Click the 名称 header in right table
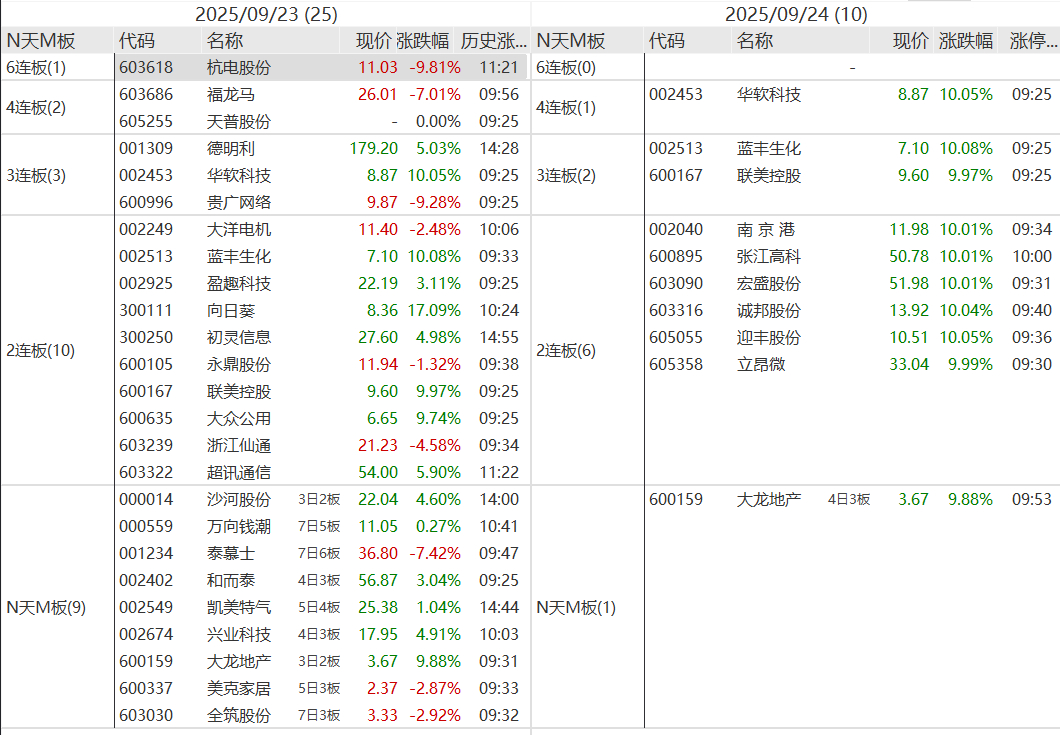The image size is (1060, 735). pyautogui.click(x=754, y=41)
